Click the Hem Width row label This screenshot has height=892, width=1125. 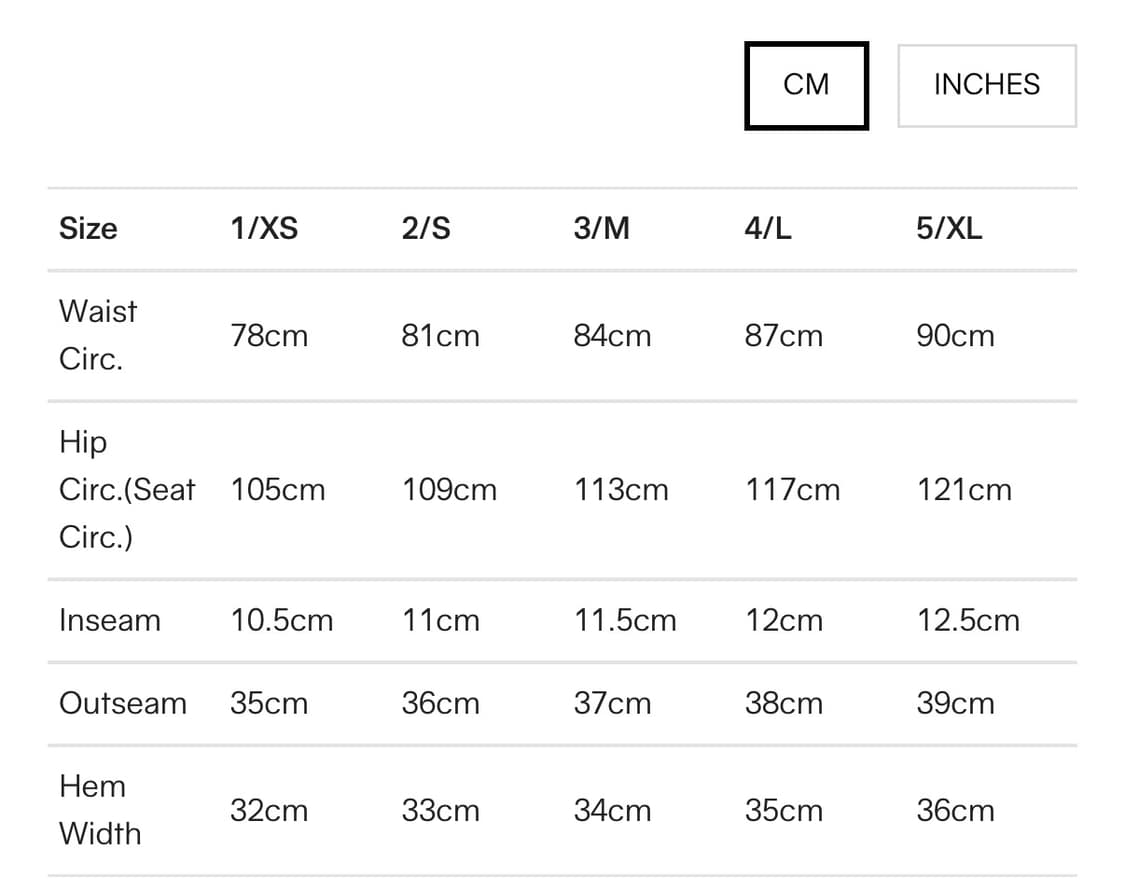[100, 810]
